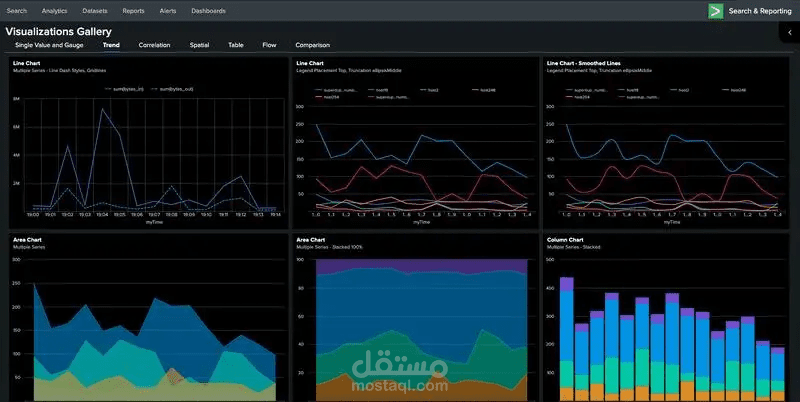
Task: Toggle host248 legend in Smoothed Lines chart
Action: click(734, 90)
